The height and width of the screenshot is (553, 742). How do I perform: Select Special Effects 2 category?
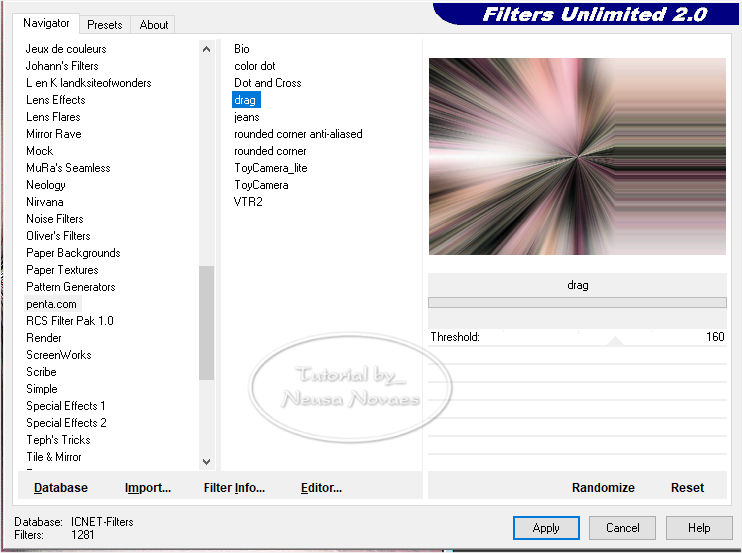tap(66, 423)
